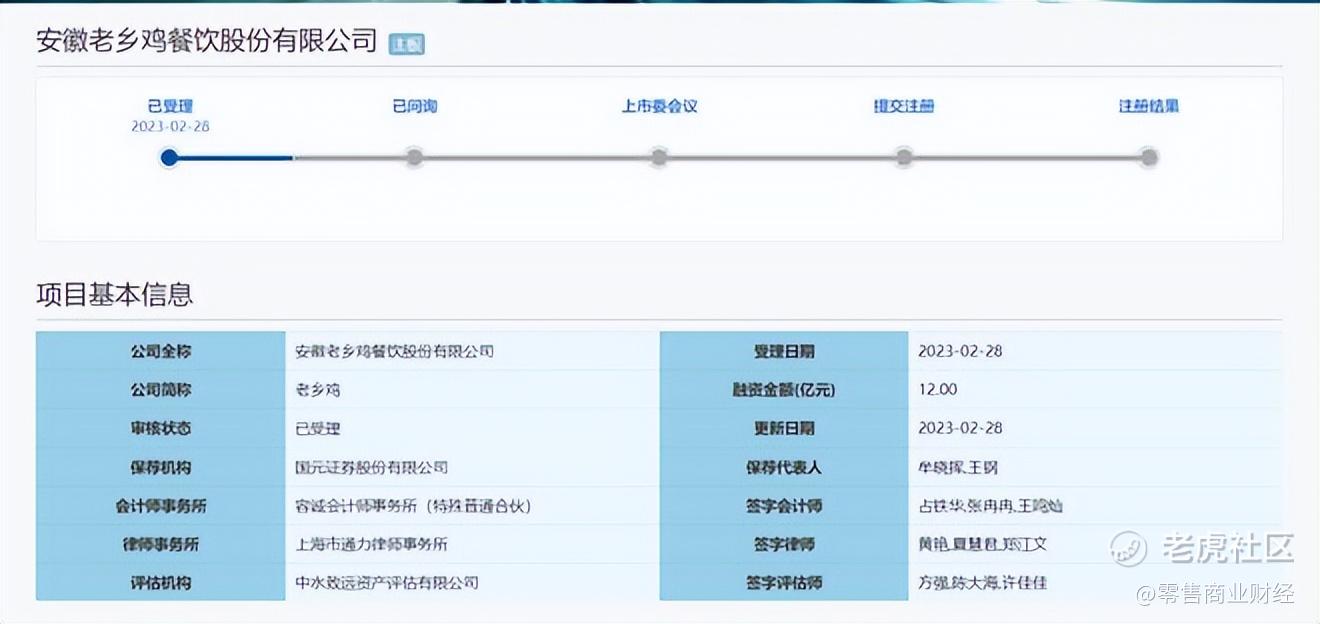Image resolution: width=1320 pixels, height=624 pixels.
Task: Click the 会计师事务所 label cell
Action: pyautogui.click(x=161, y=506)
